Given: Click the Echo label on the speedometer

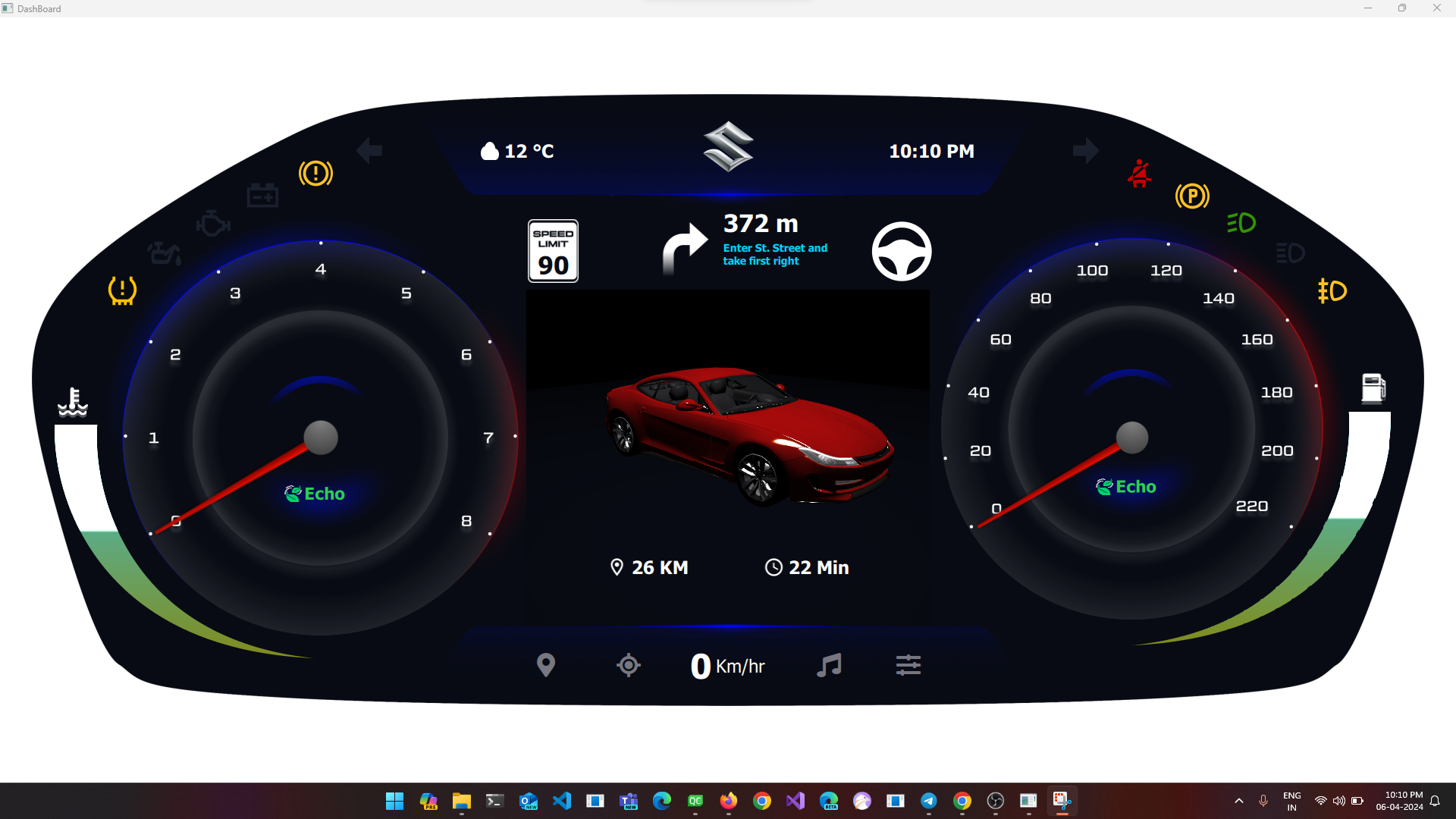Looking at the screenshot, I should (1126, 487).
